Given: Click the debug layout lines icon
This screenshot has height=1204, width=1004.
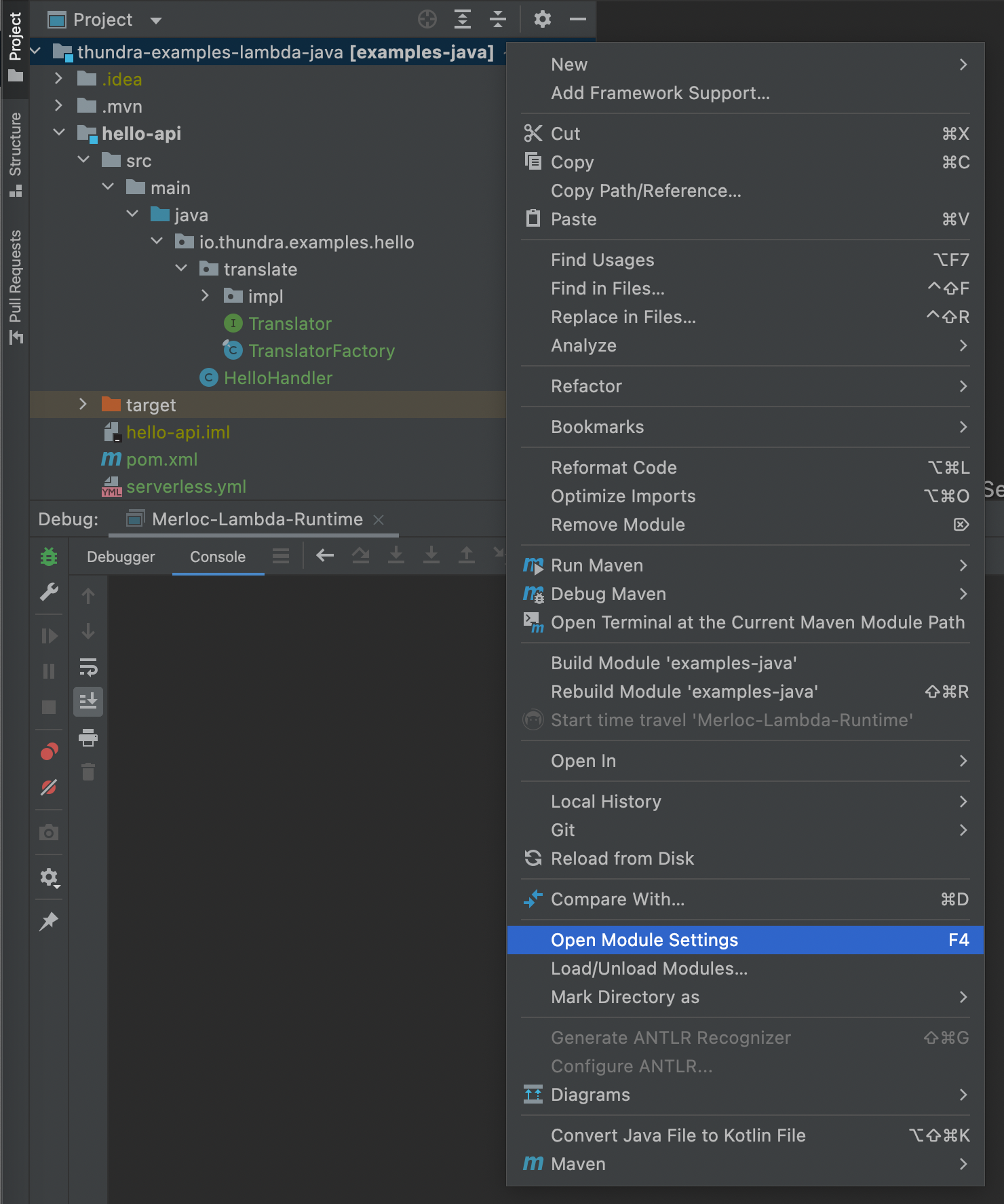Looking at the screenshot, I should point(281,557).
